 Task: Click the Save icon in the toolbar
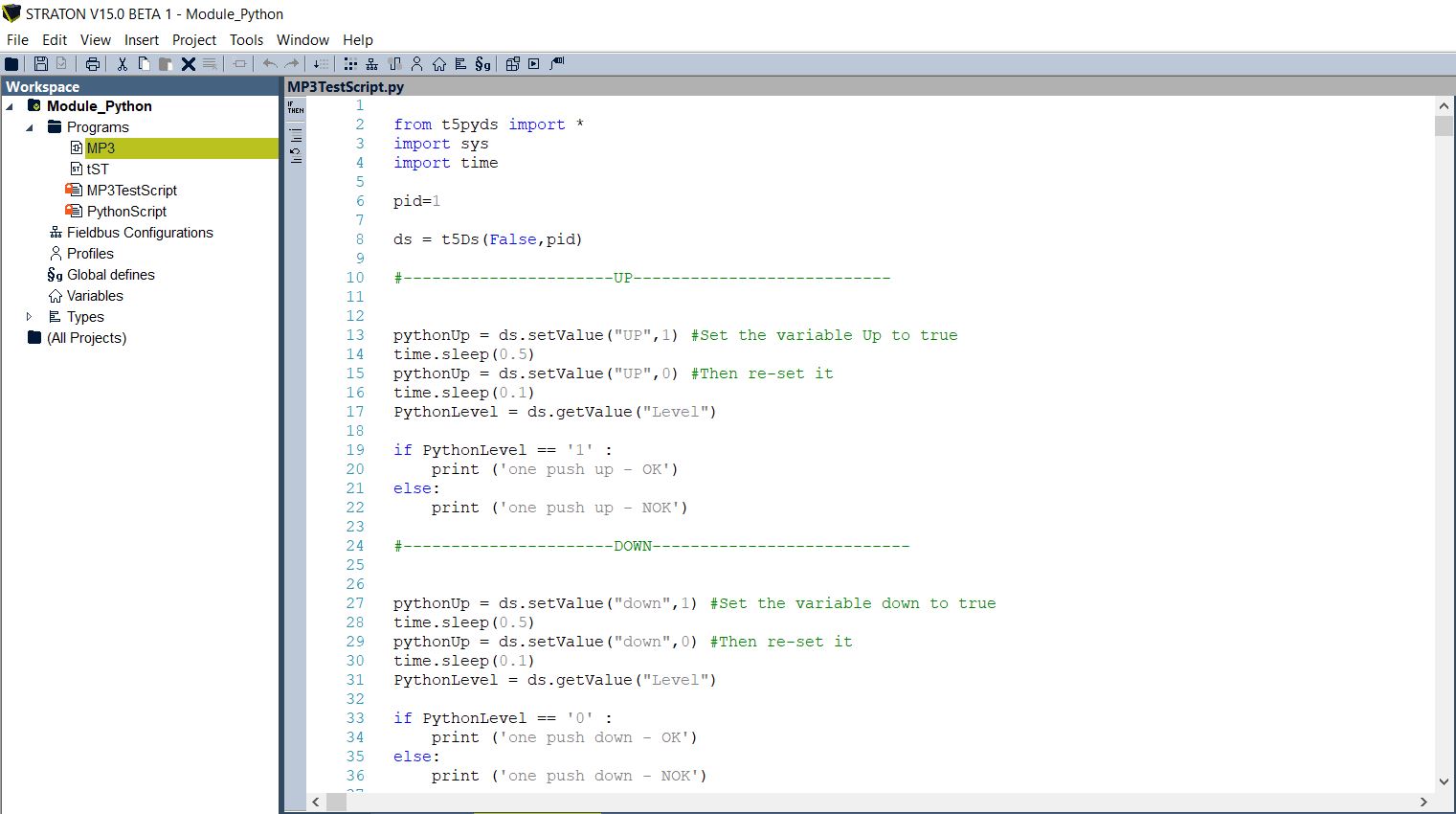pos(41,64)
